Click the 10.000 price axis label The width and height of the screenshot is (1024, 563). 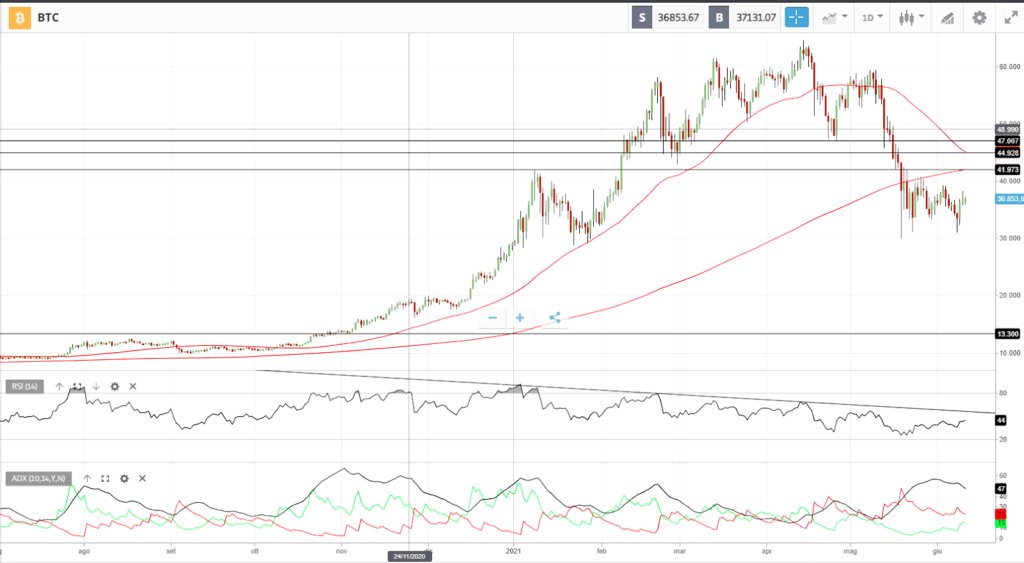(x=1009, y=353)
